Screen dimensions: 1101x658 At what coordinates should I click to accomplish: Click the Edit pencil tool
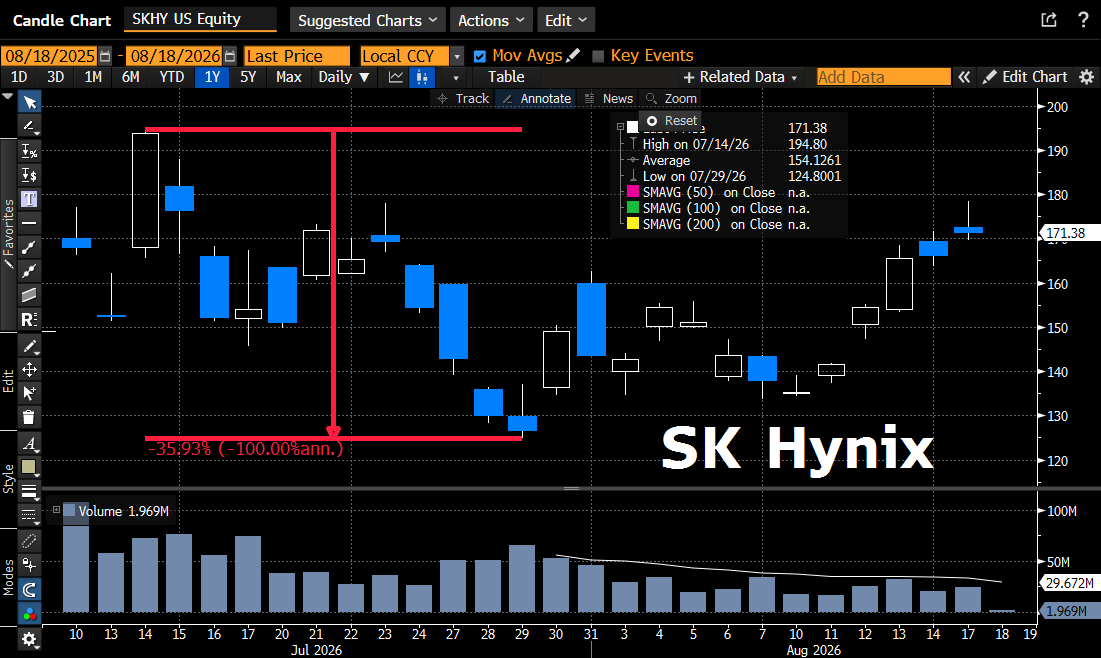[29, 346]
